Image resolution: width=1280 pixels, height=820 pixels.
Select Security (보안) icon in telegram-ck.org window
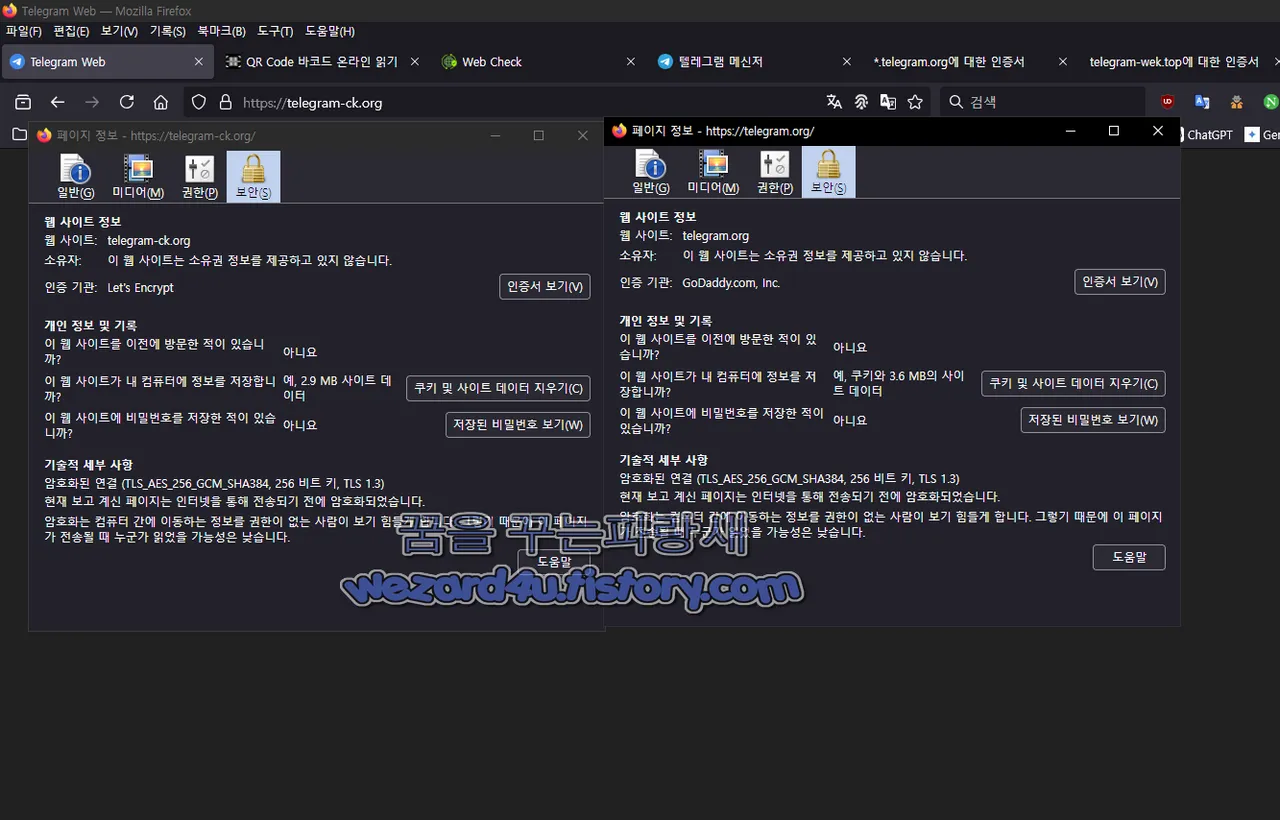pos(253,176)
